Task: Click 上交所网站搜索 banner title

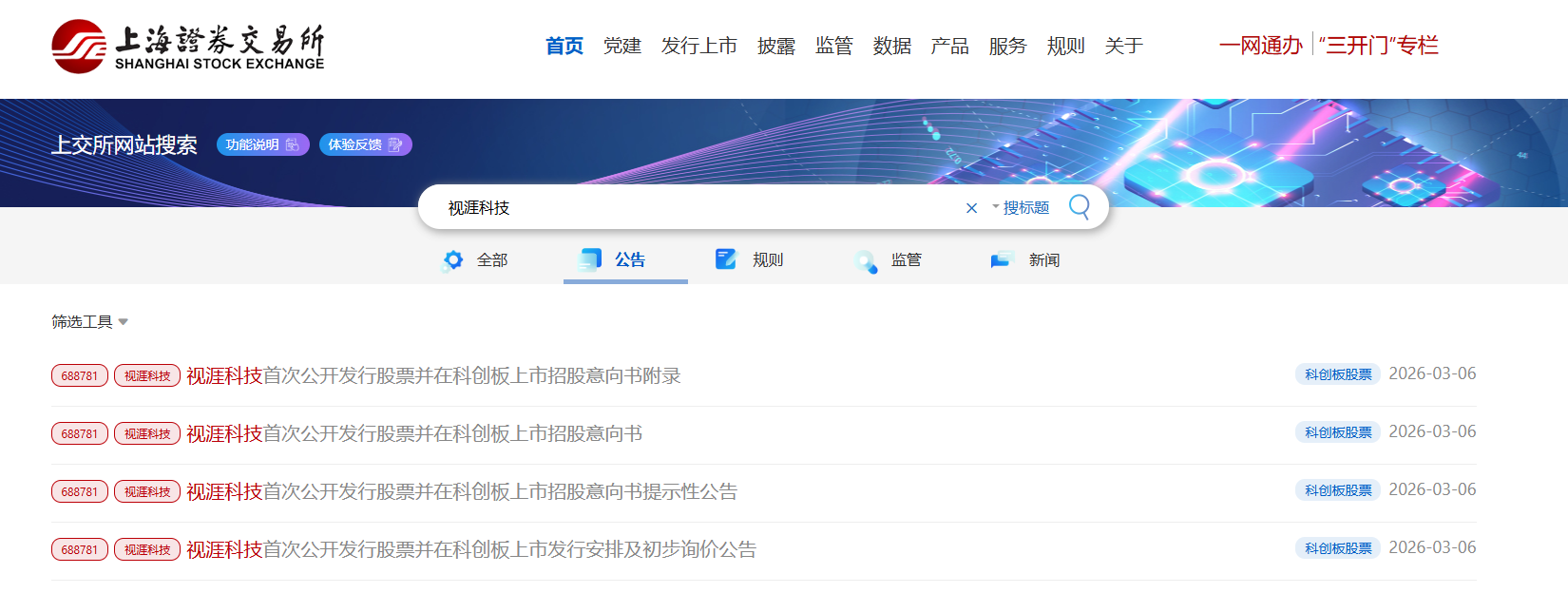Action: point(124,144)
